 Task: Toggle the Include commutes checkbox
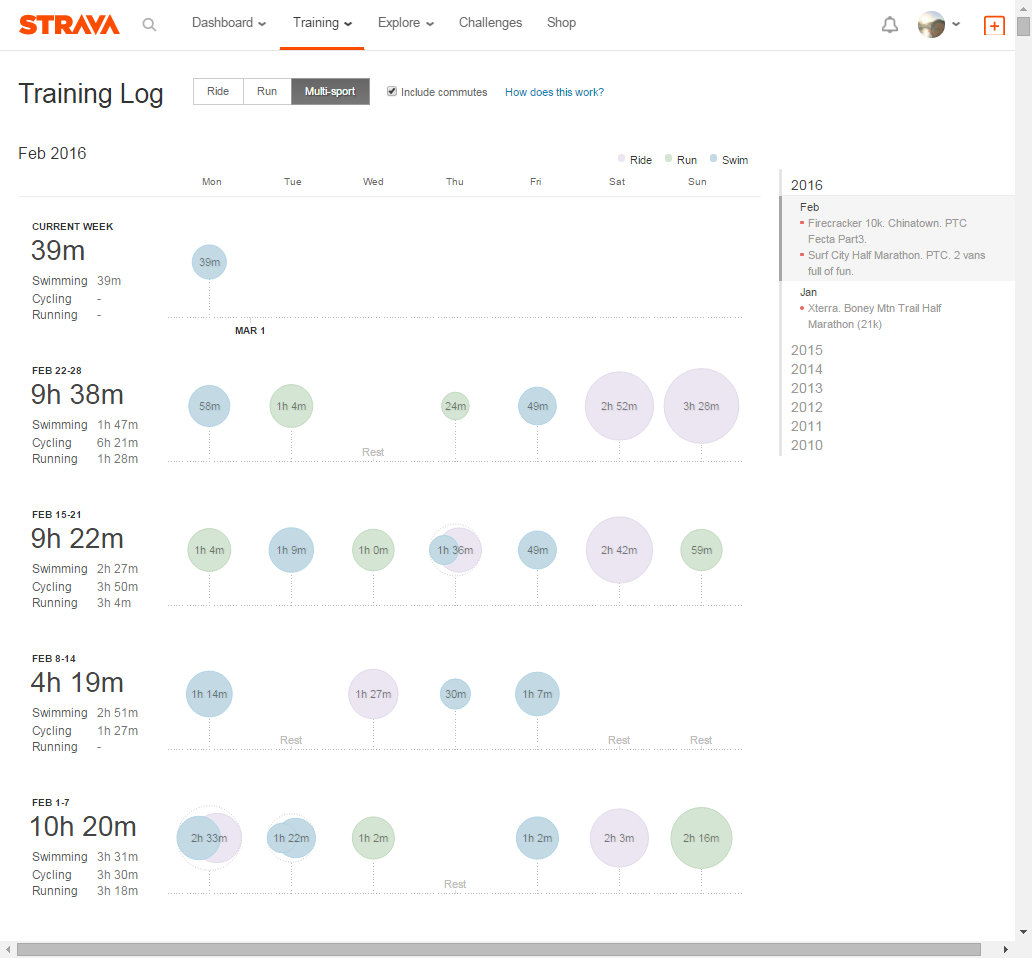point(392,91)
